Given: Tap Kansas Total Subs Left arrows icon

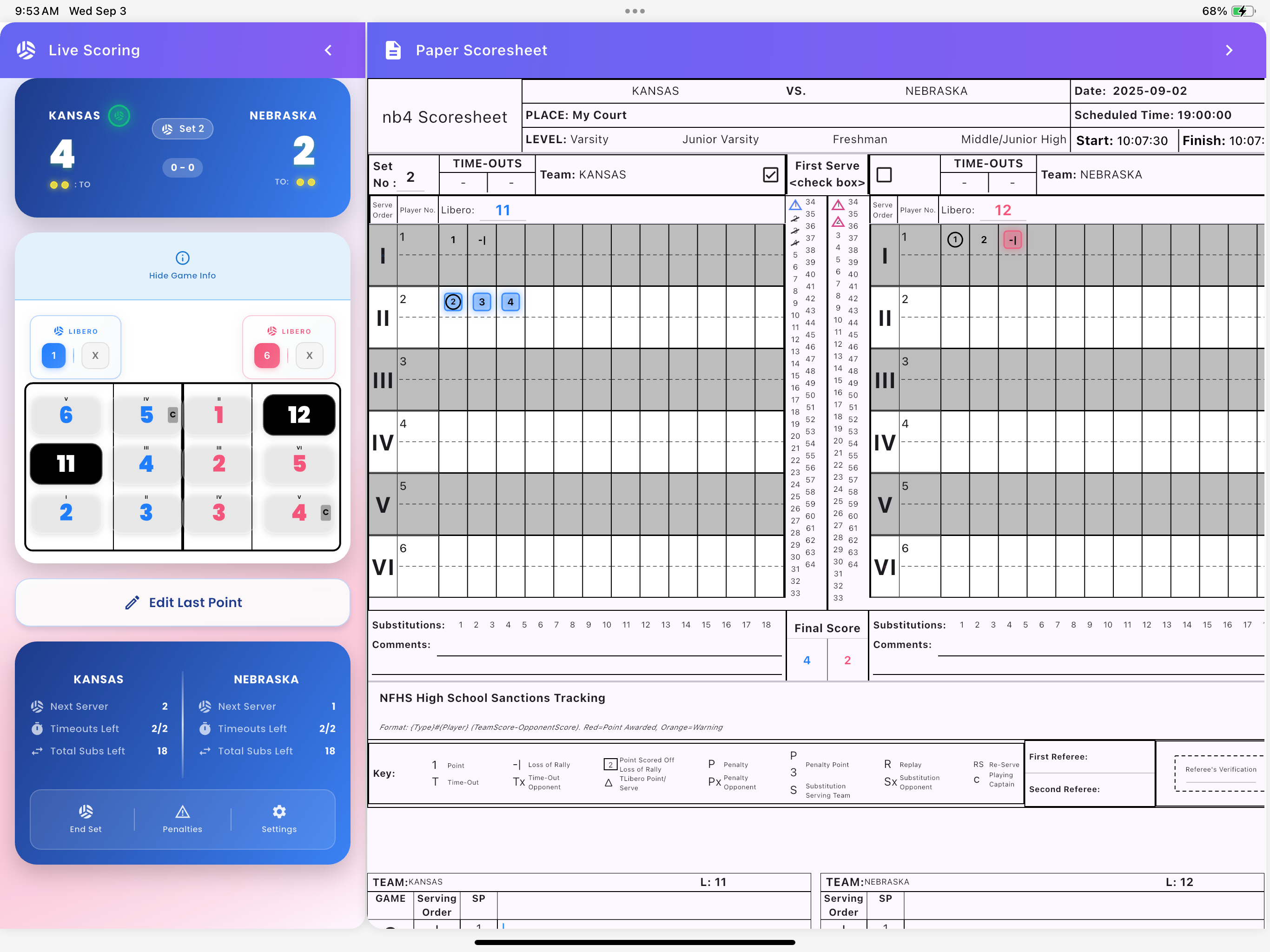Looking at the screenshot, I should pyautogui.click(x=37, y=751).
